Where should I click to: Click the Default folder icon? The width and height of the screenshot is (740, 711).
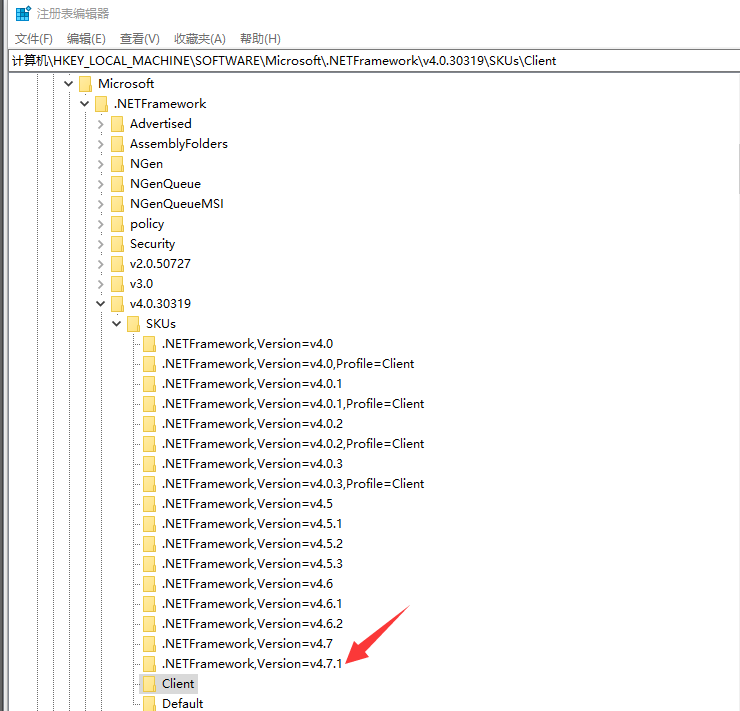150,703
